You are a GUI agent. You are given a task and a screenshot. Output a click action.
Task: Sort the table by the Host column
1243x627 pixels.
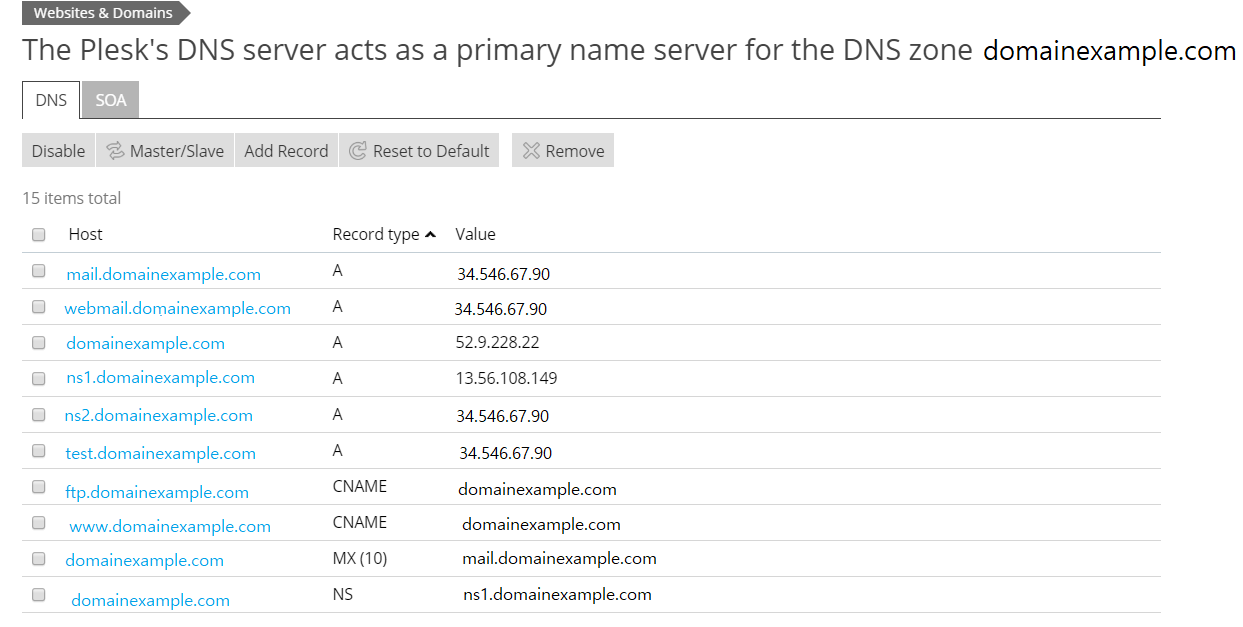pyautogui.click(x=86, y=234)
